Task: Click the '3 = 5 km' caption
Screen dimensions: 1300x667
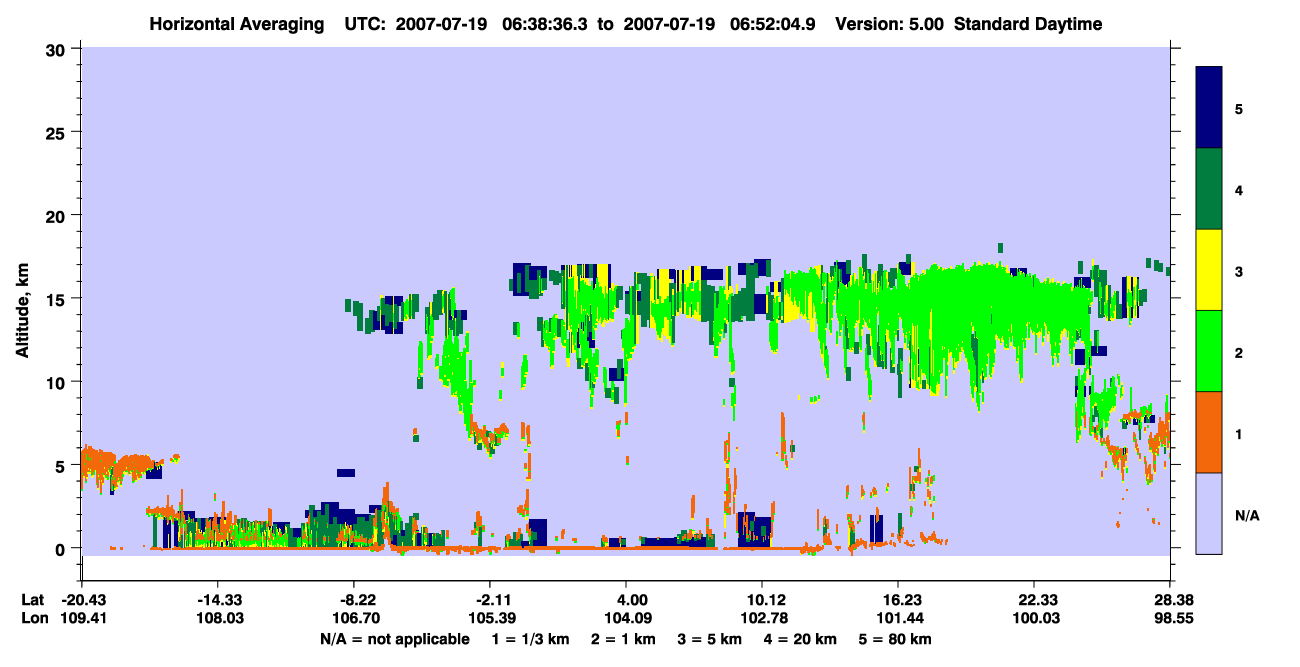Action: pyautogui.click(x=708, y=639)
